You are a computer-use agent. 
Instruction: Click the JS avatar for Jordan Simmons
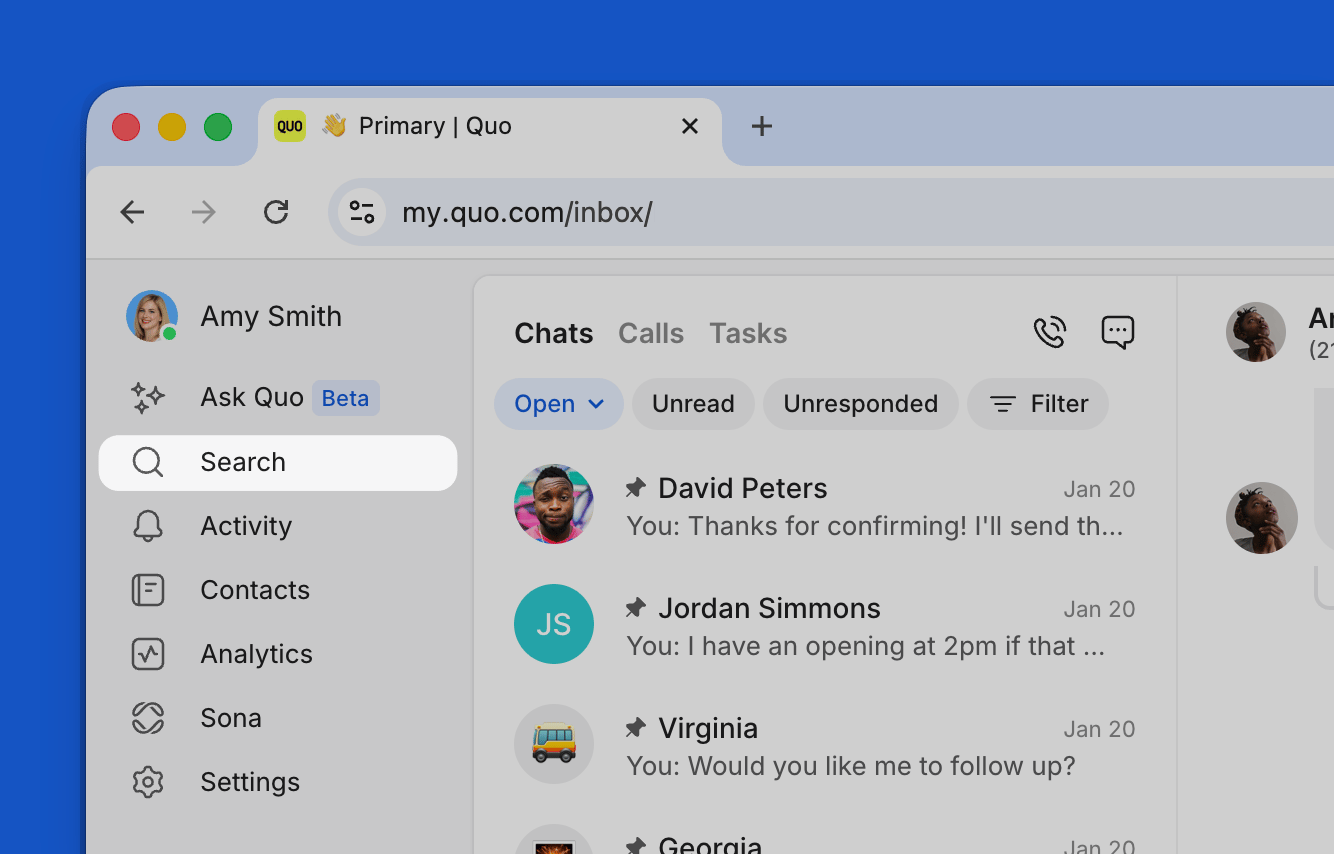[554, 624]
